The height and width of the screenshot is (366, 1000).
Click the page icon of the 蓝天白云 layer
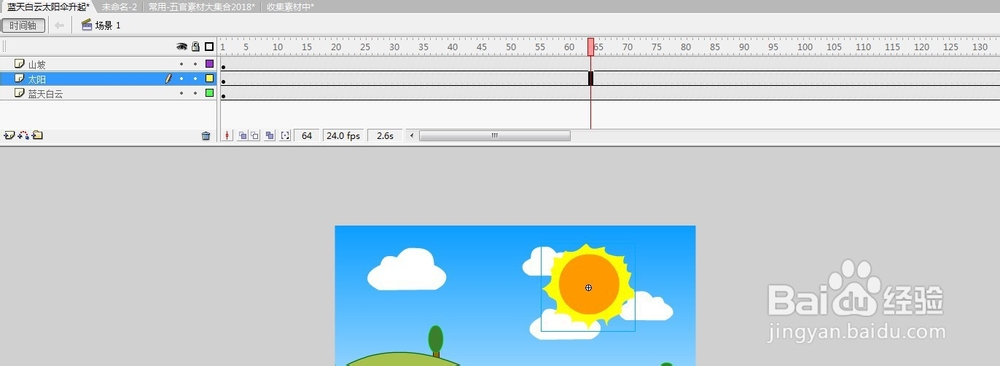[x=19, y=93]
